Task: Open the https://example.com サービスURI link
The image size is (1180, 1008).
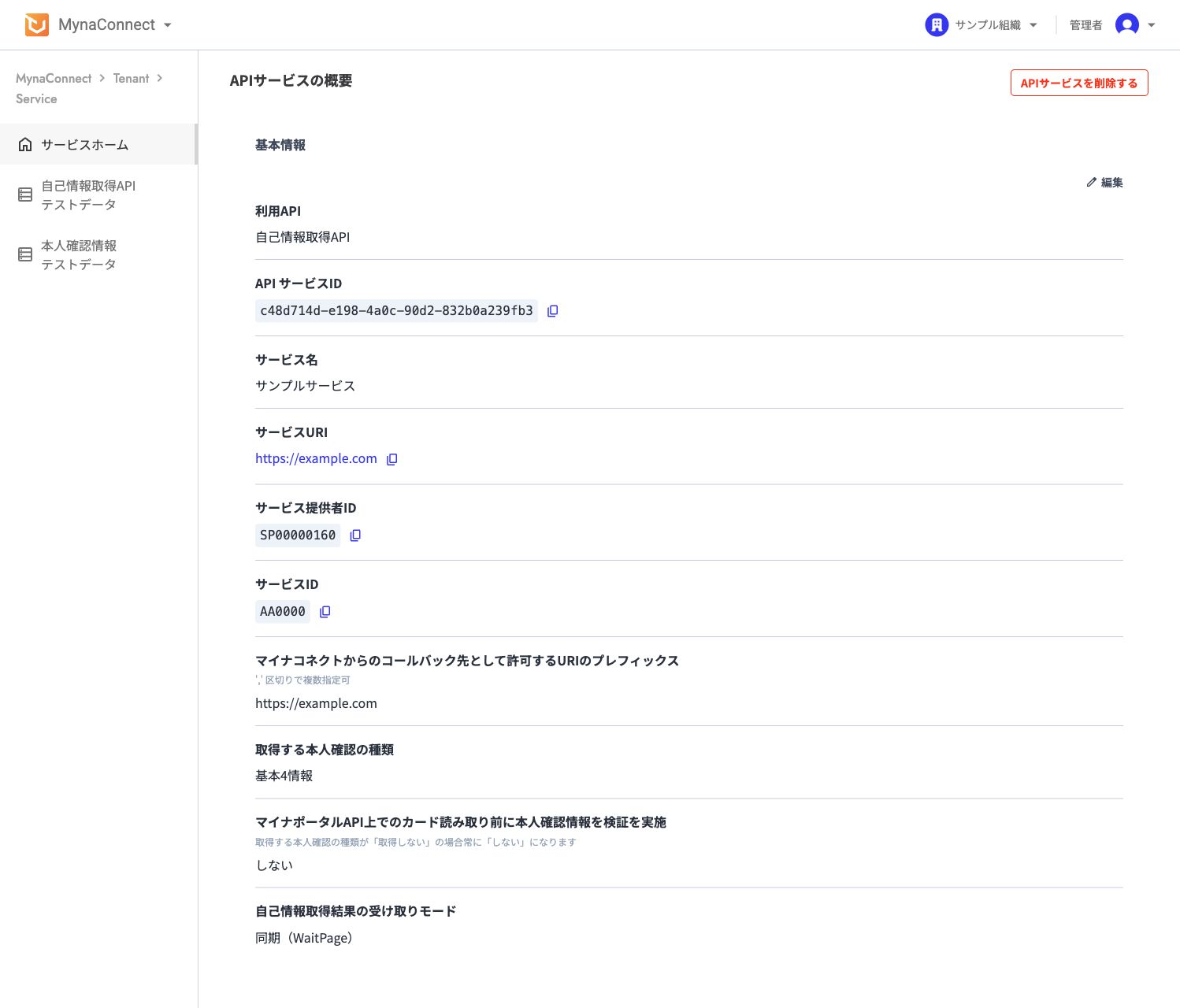Action: click(316, 458)
